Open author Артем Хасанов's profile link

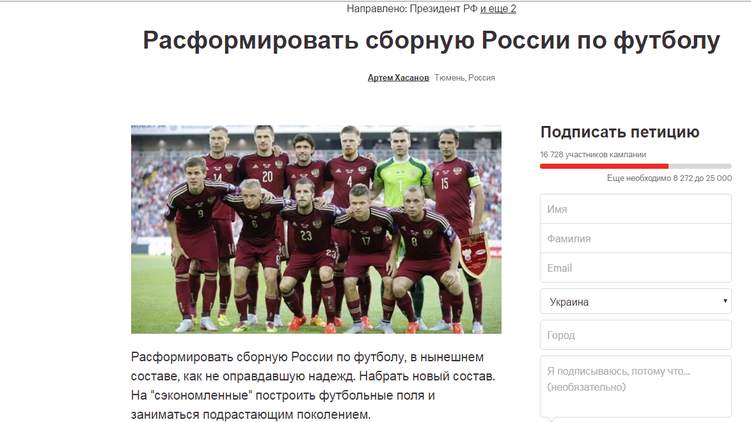pos(398,78)
